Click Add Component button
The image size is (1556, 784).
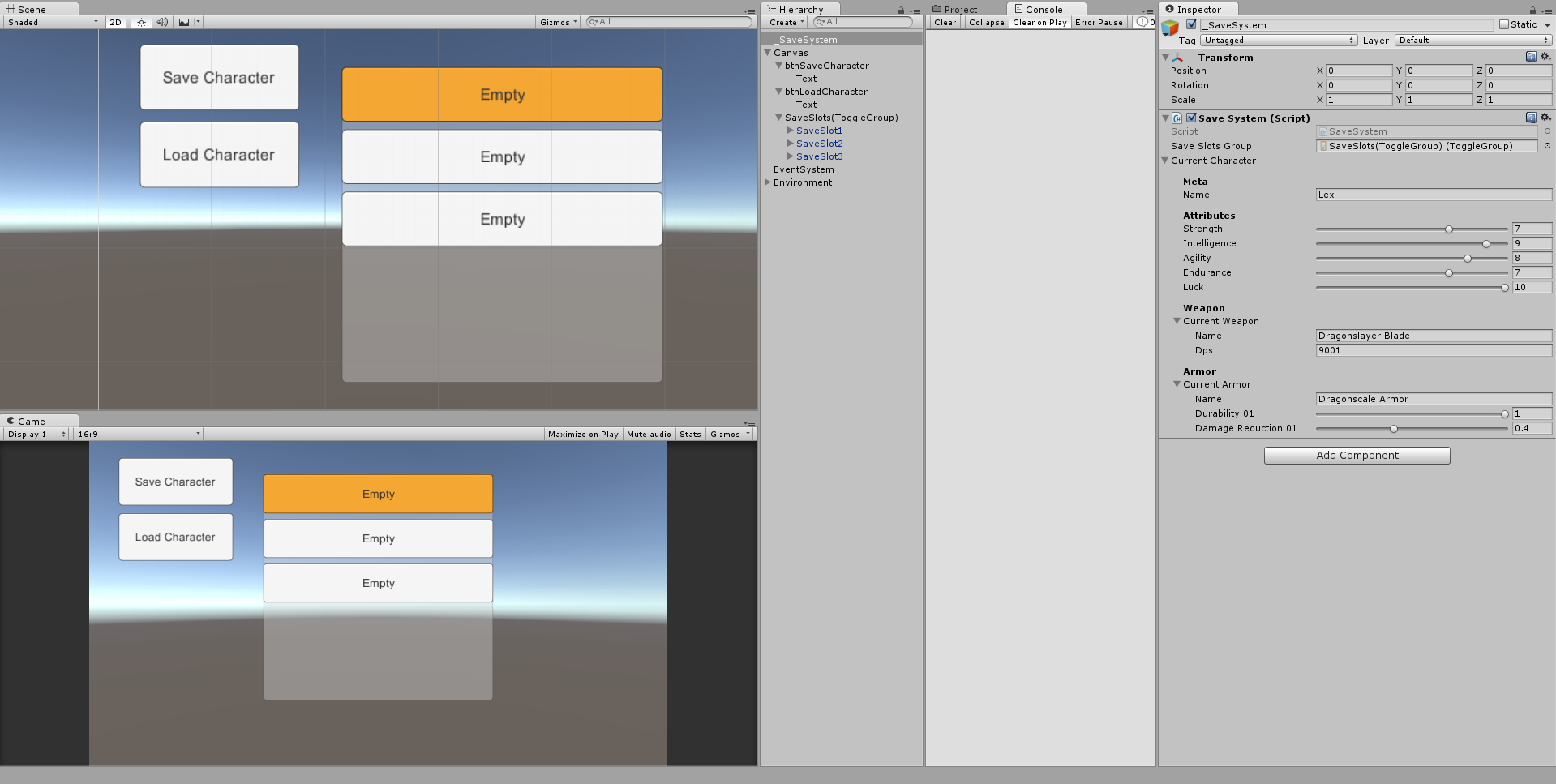click(1357, 456)
